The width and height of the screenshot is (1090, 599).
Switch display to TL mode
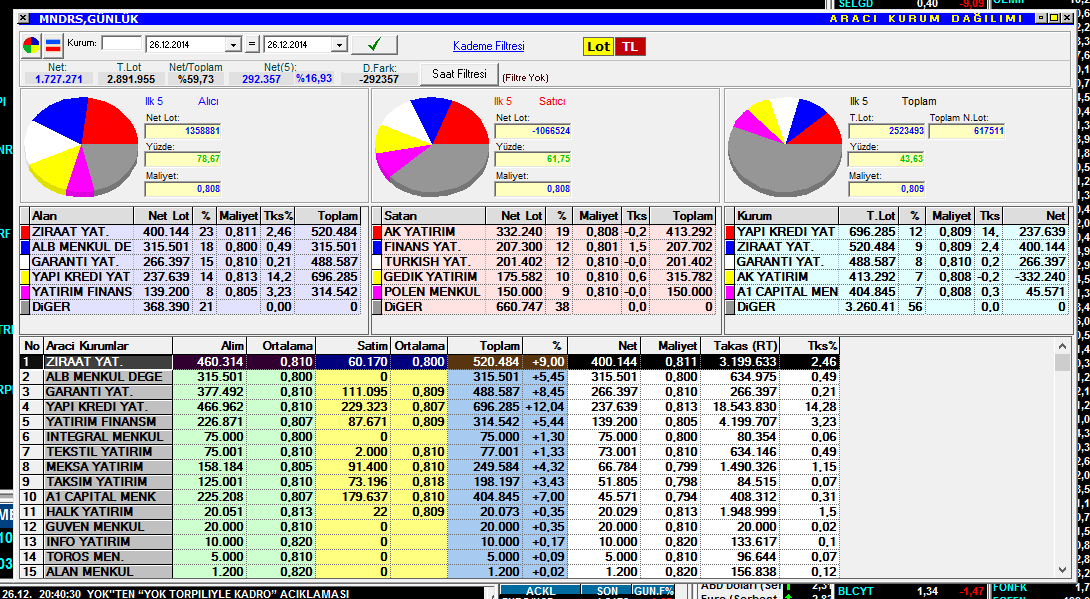(x=629, y=46)
